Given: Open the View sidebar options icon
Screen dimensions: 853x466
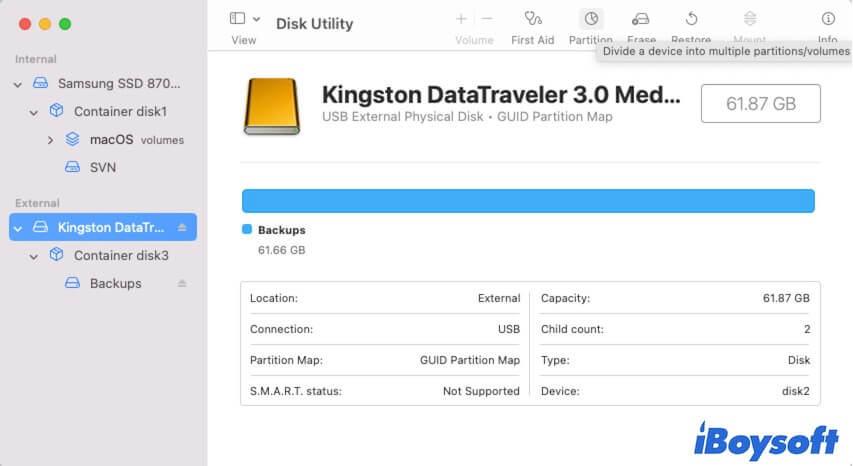Looking at the screenshot, I should 237,18.
